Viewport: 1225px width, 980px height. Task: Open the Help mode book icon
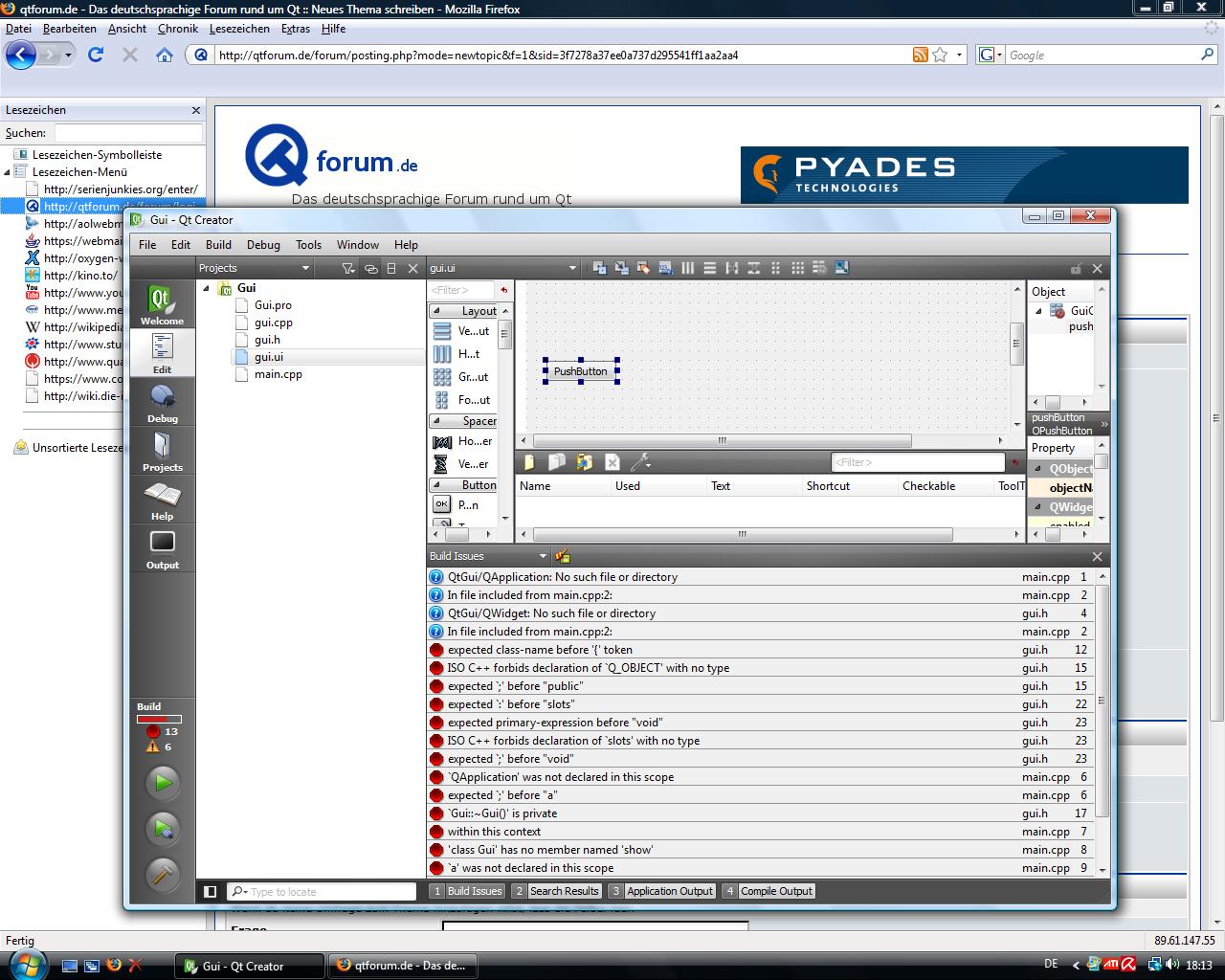162,501
